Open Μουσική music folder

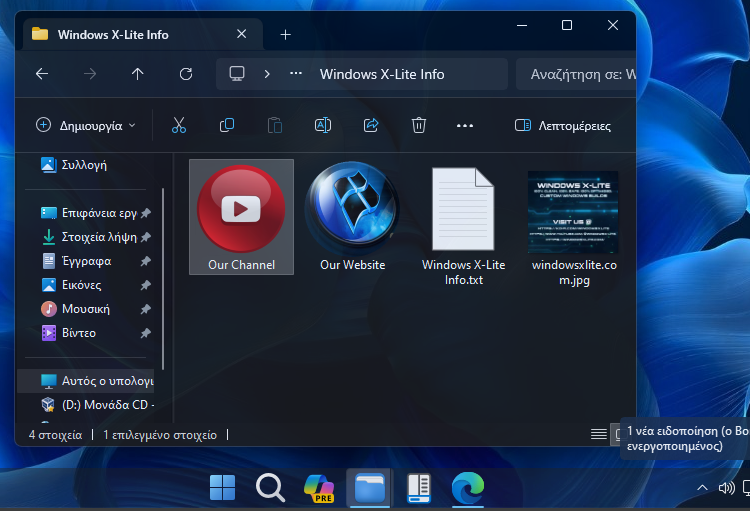click(x=76, y=309)
